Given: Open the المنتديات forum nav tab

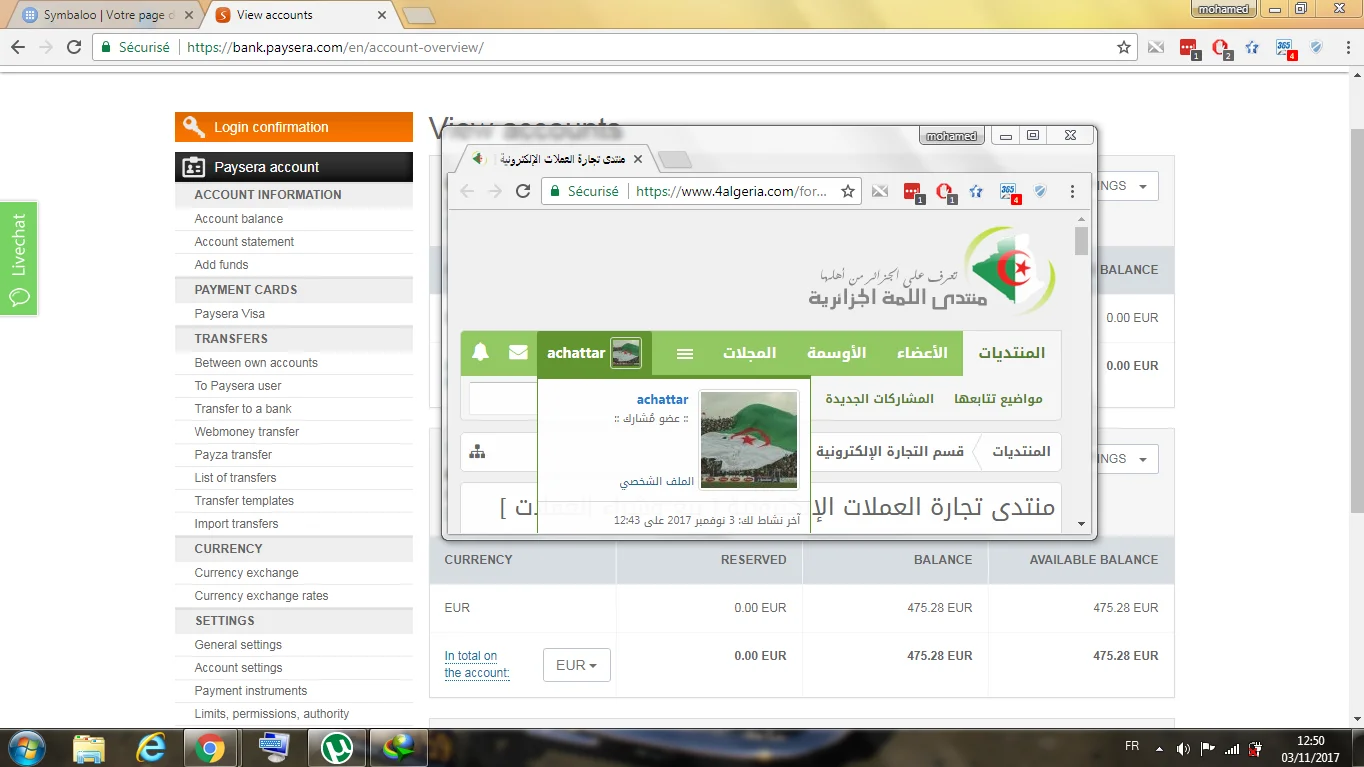Looking at the screenshot, I should point(1011,353).
